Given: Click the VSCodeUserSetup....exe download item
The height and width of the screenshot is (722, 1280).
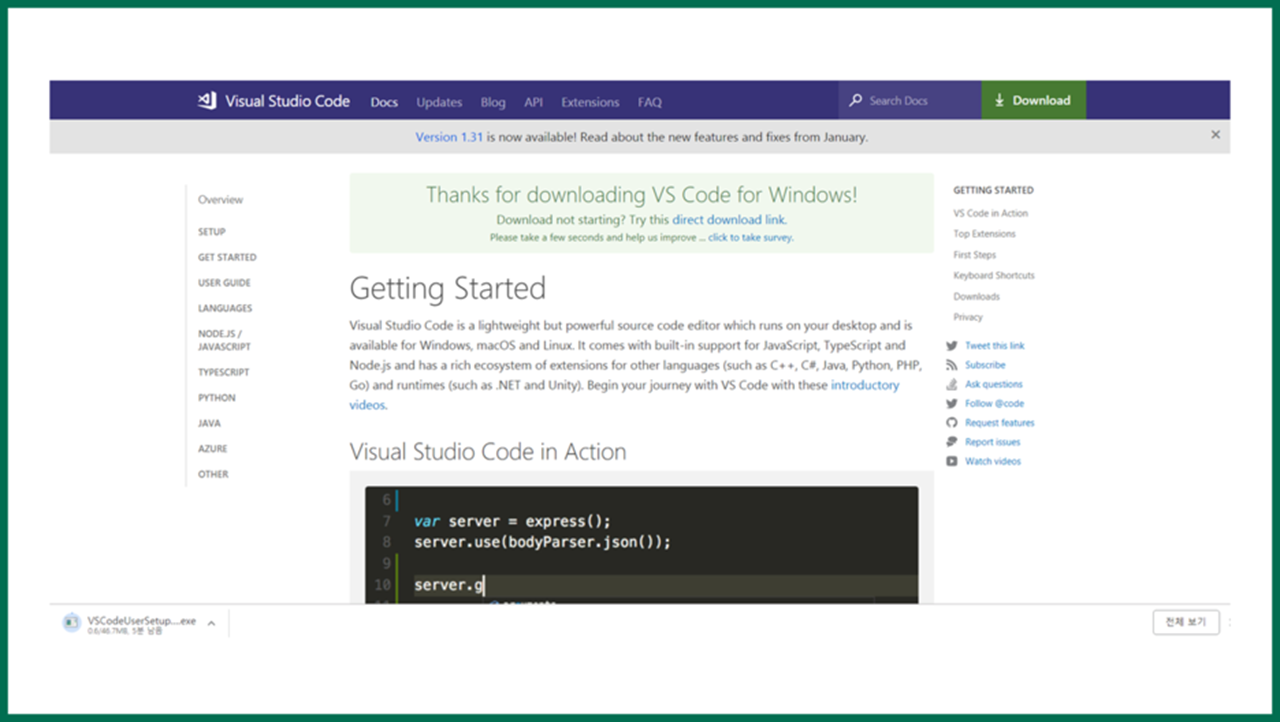Looking at the screenshot, I should (x=141, y=624).
